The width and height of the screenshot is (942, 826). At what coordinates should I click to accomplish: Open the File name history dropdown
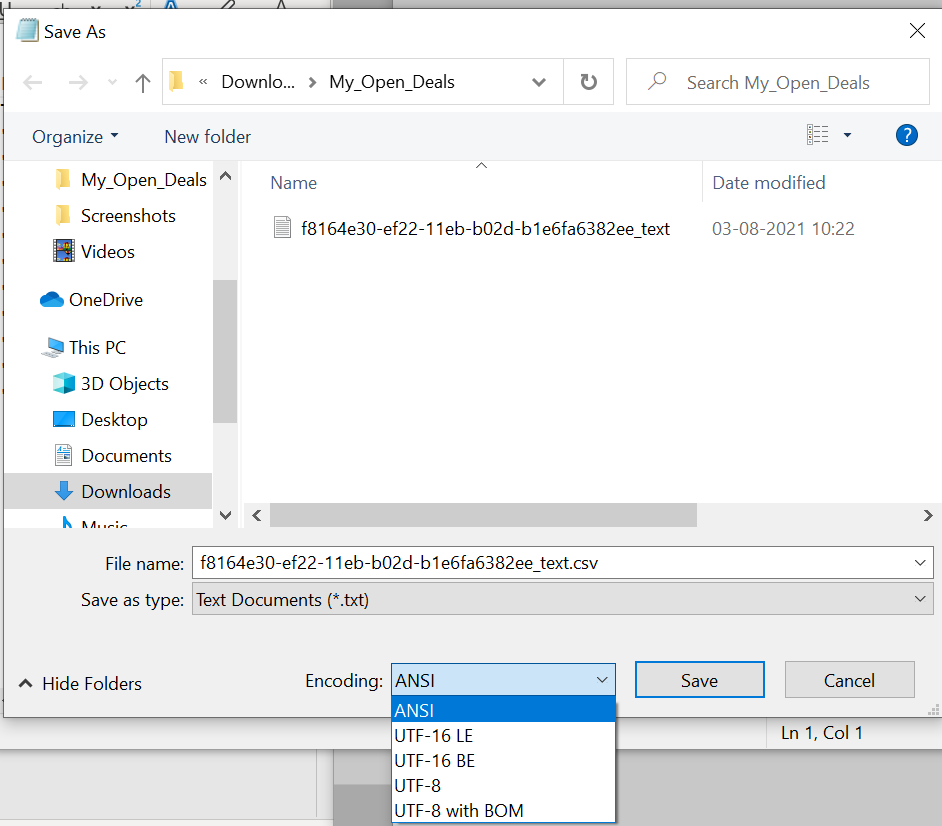click(919, 562)
